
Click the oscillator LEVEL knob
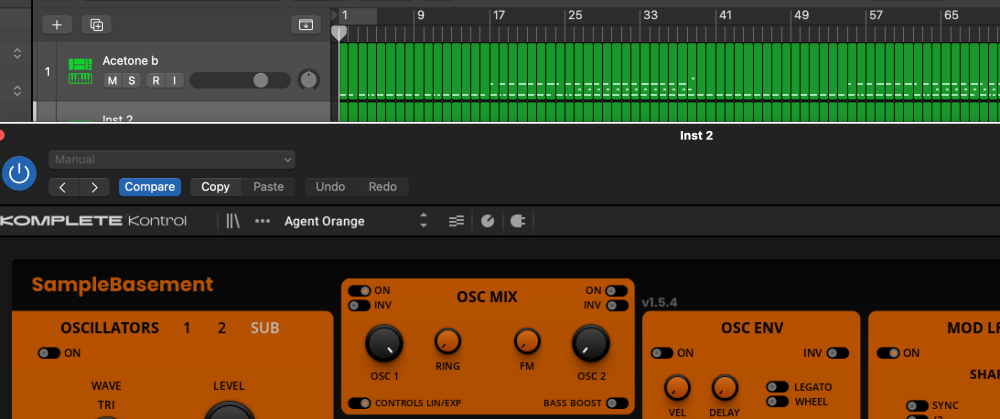[230, 410]
